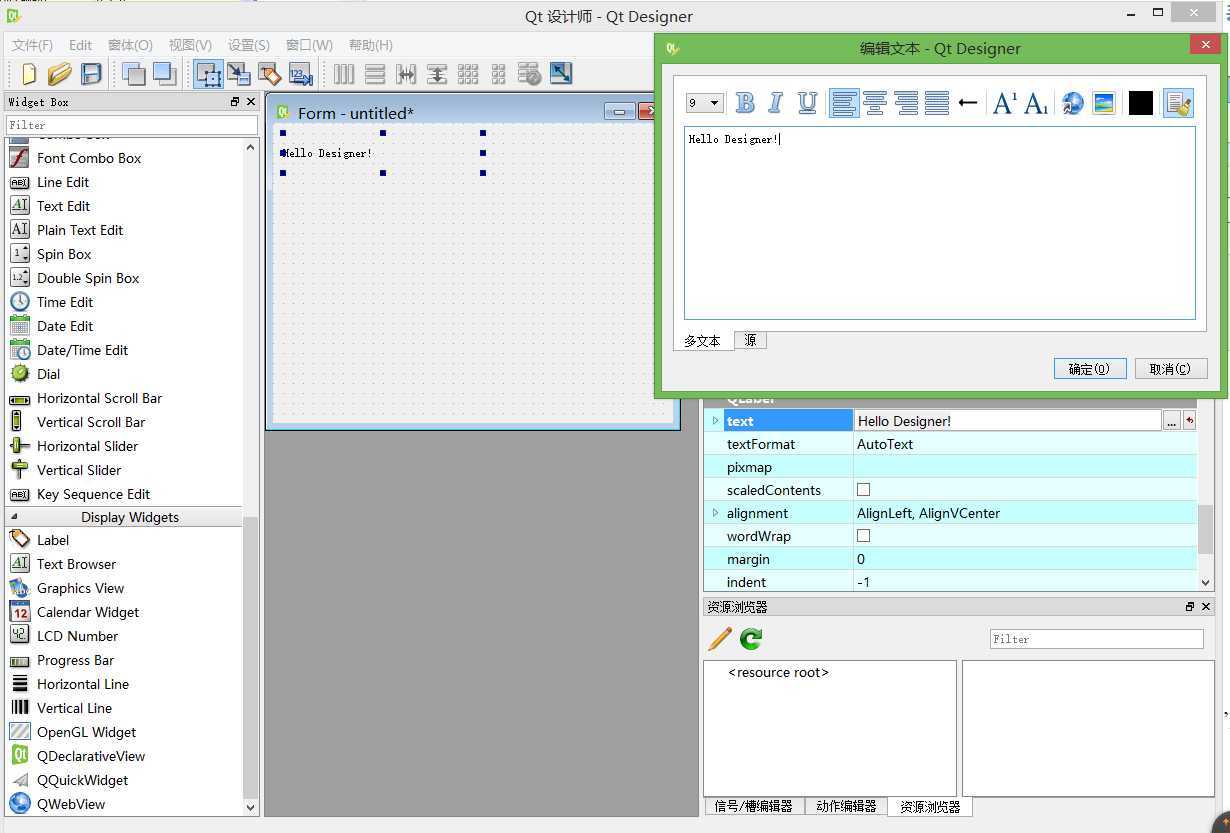1230x833 pixels.
Task: Click the Widget Box Filter field
Action: point(132,125)
